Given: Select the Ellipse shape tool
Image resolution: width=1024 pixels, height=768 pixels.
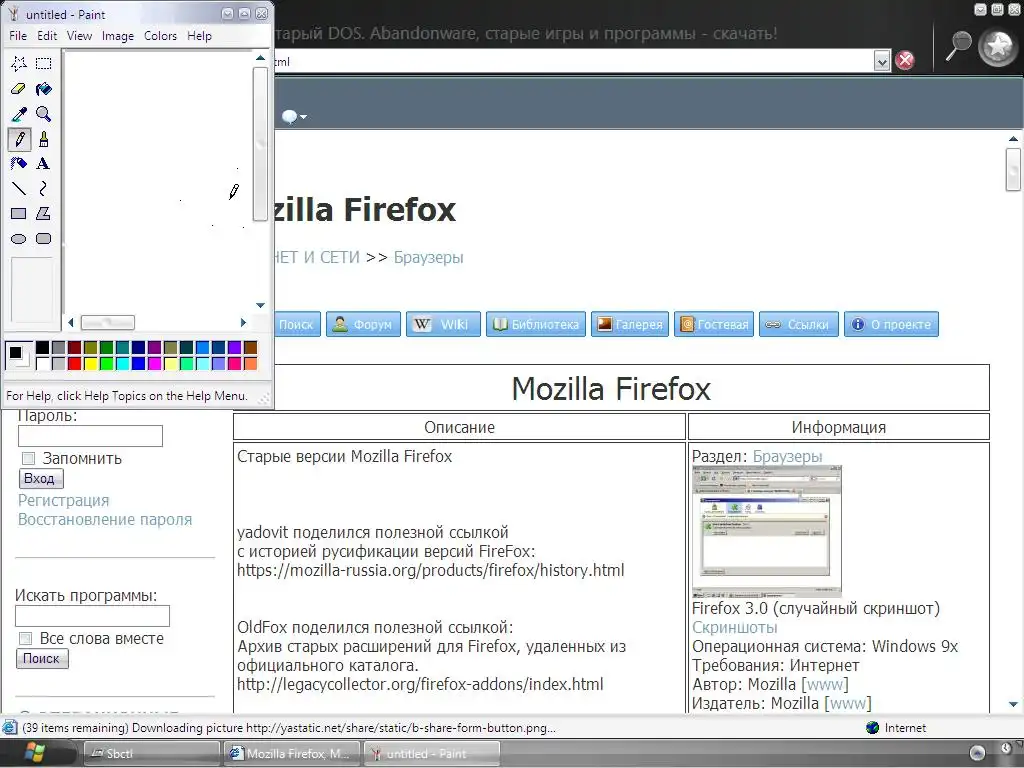Looking at the screenshot, I should click(19, 239).
